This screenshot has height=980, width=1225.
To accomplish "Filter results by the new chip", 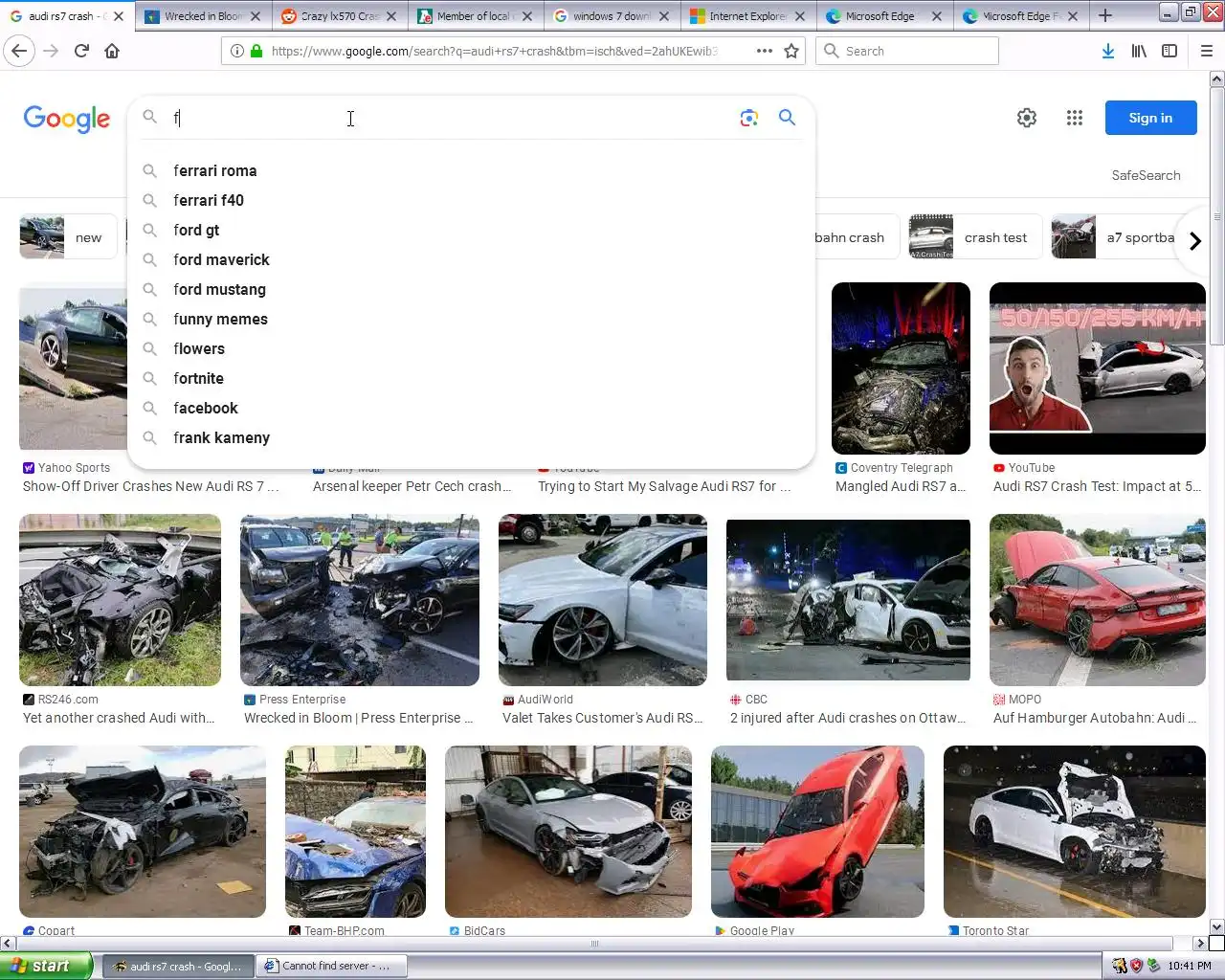I will (x=67, y=237).
